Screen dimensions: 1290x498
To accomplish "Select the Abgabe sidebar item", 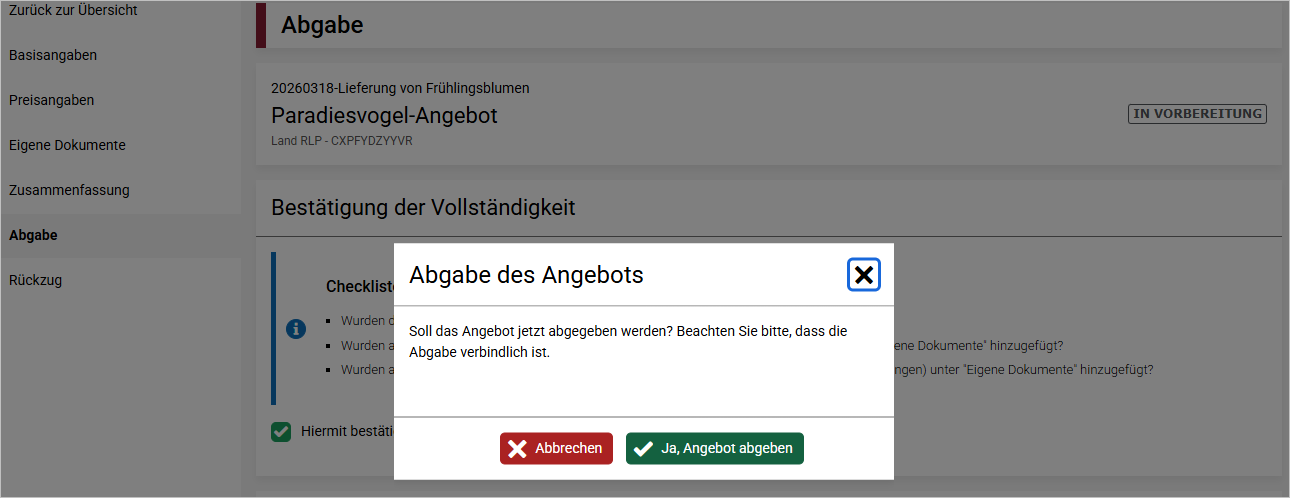I will pyautogui.click(x=33, y=235).
